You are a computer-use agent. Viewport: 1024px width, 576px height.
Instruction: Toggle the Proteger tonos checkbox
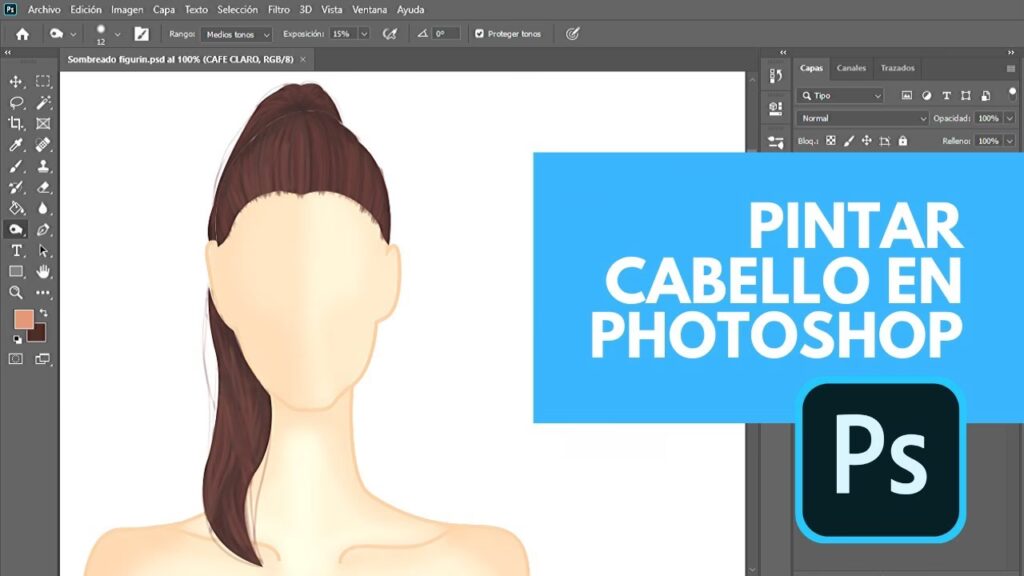tap(479, 33)
